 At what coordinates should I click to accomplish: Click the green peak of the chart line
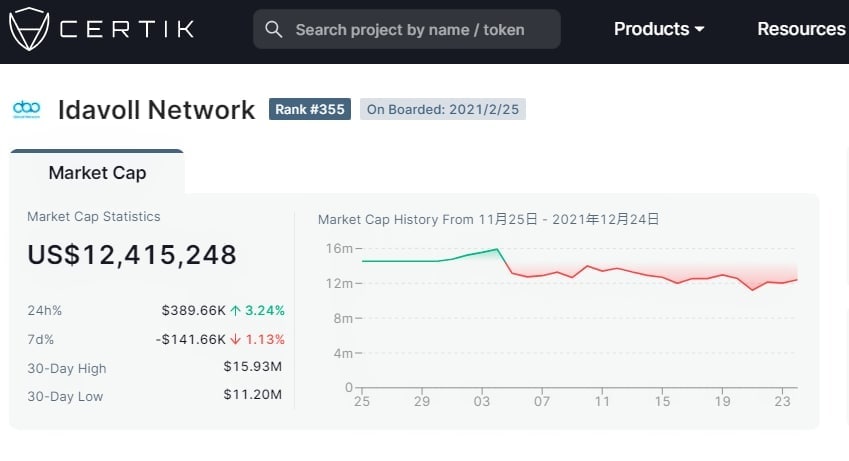coord(497,249)
